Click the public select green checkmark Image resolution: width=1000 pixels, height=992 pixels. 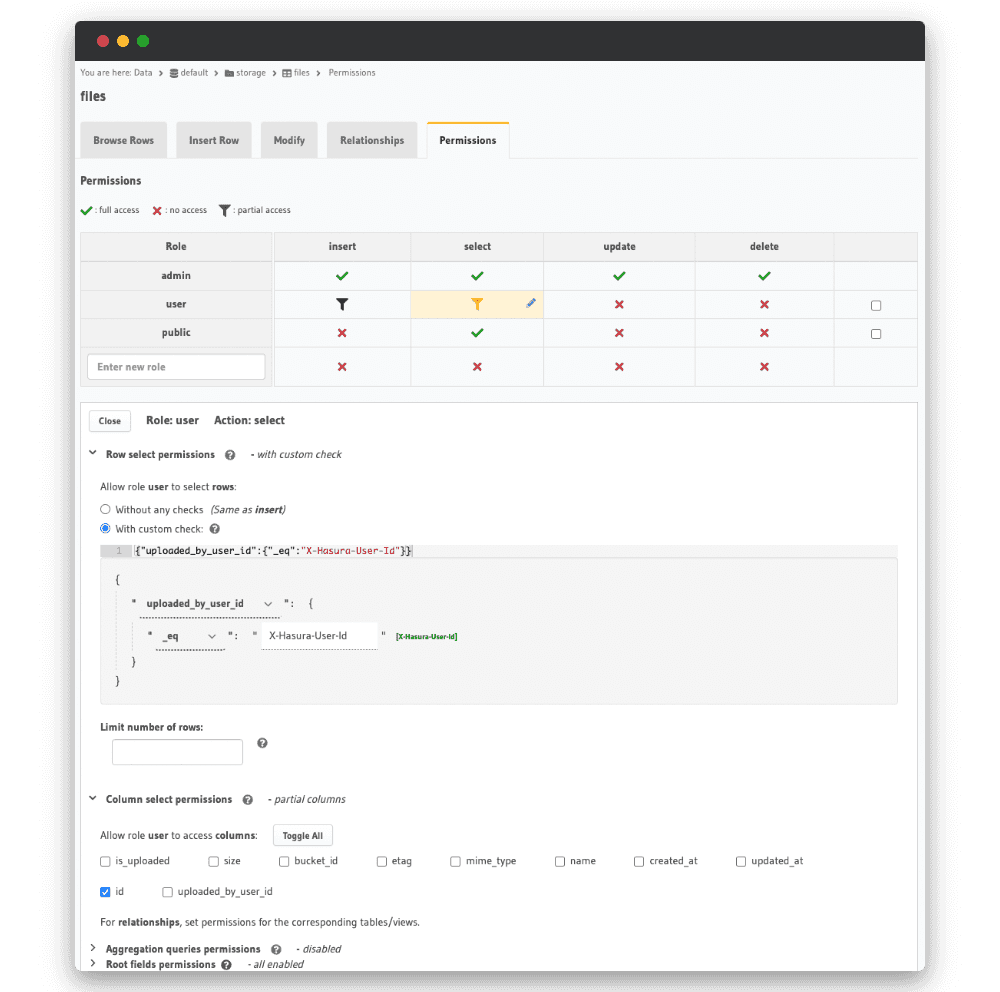(x=477, y=333)
